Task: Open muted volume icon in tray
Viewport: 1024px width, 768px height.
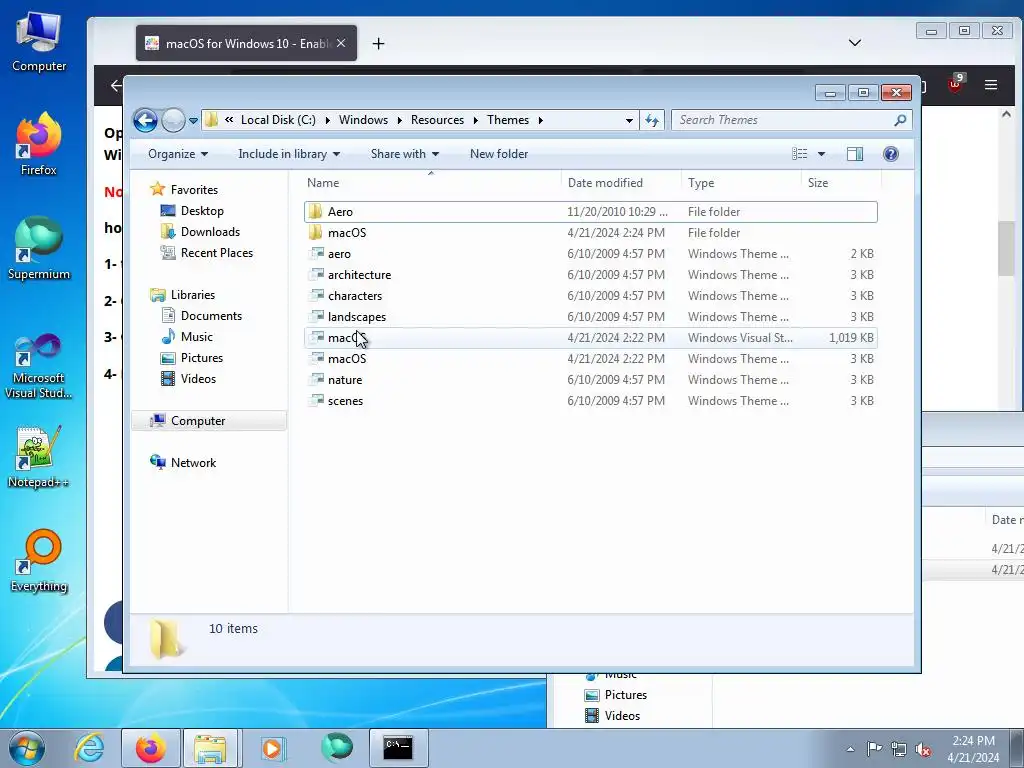Action: [923, 750]
